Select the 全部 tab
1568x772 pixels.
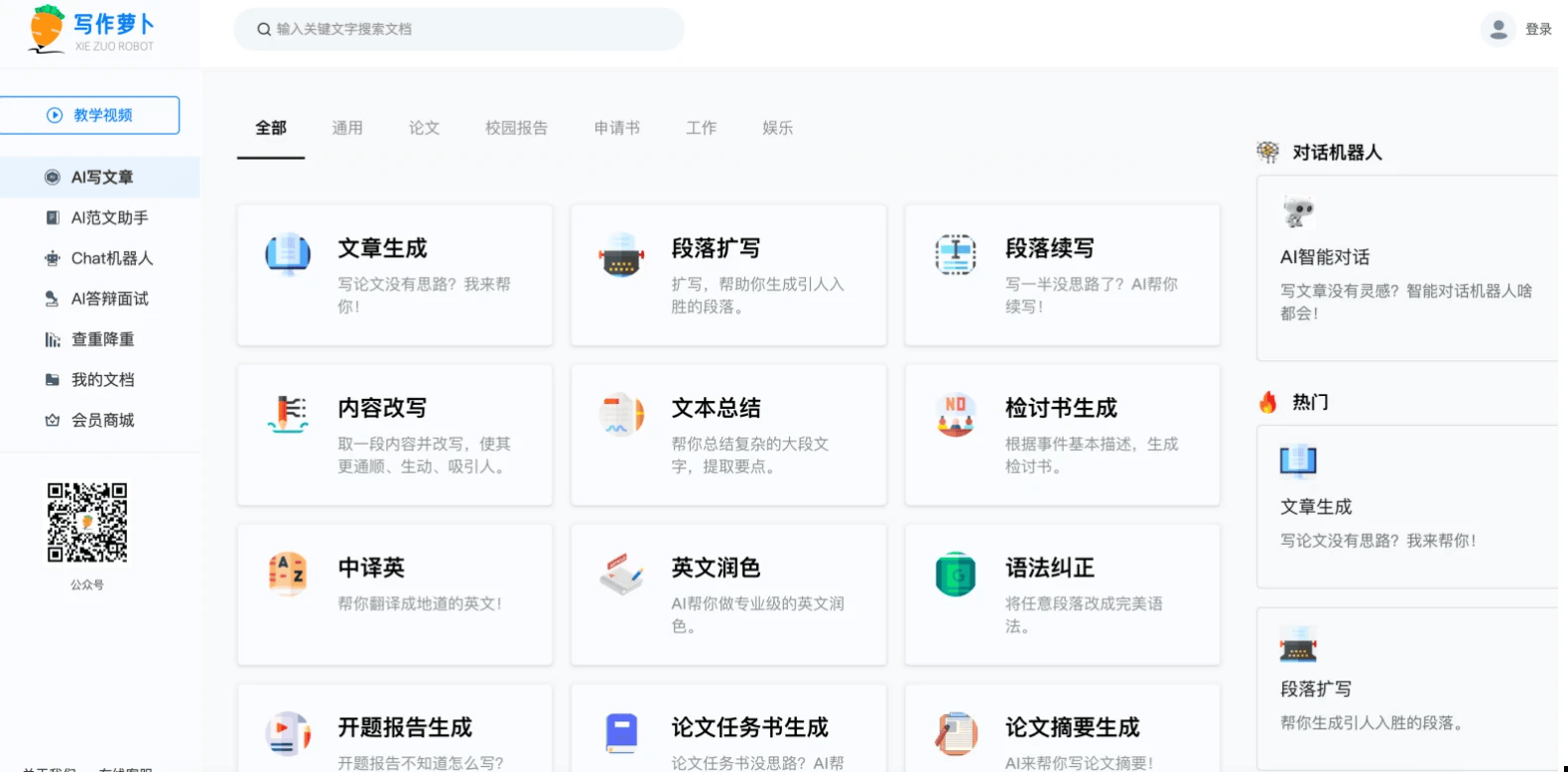(x=271, y=128)
